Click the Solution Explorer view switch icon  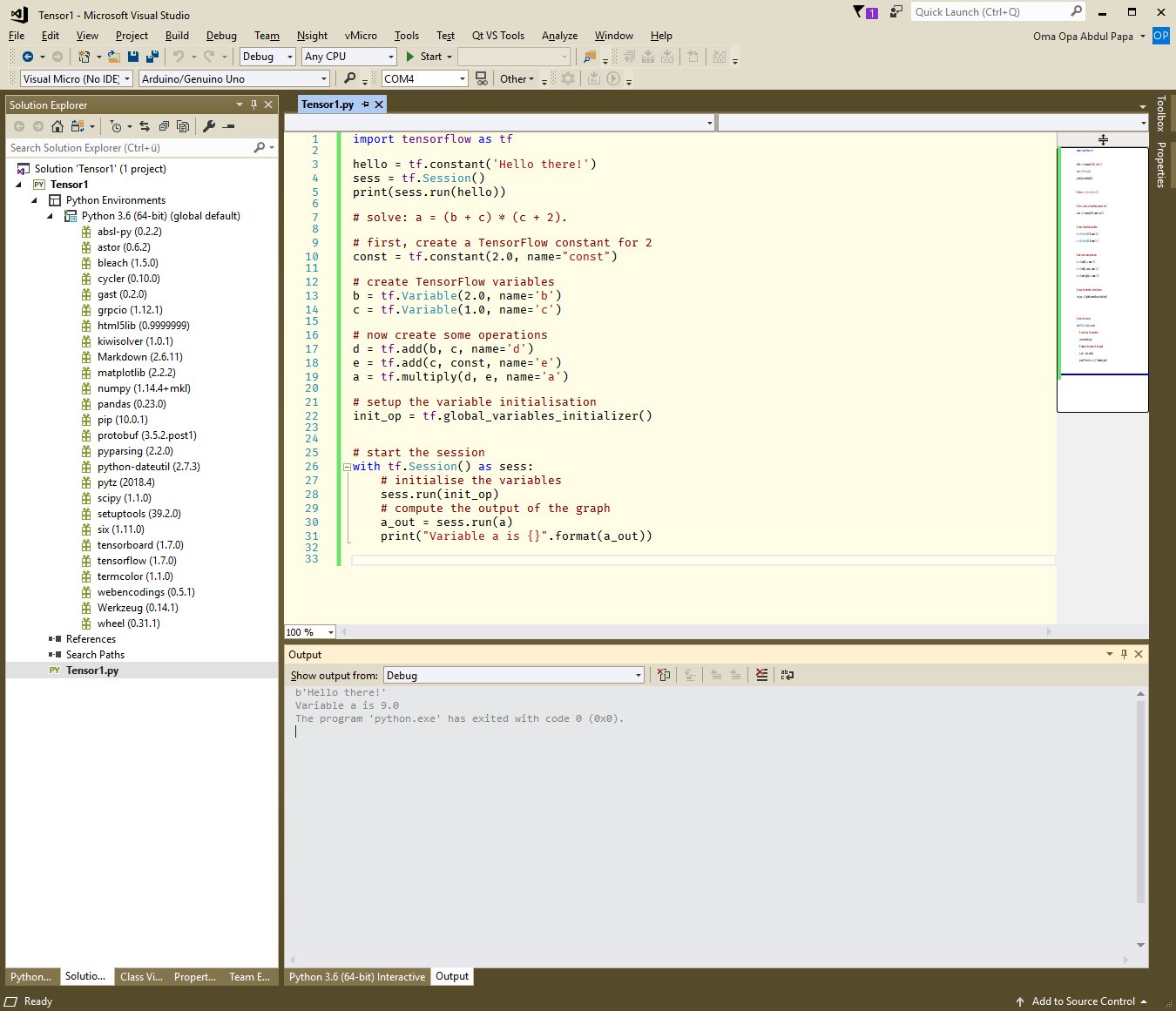coord(78,126)
